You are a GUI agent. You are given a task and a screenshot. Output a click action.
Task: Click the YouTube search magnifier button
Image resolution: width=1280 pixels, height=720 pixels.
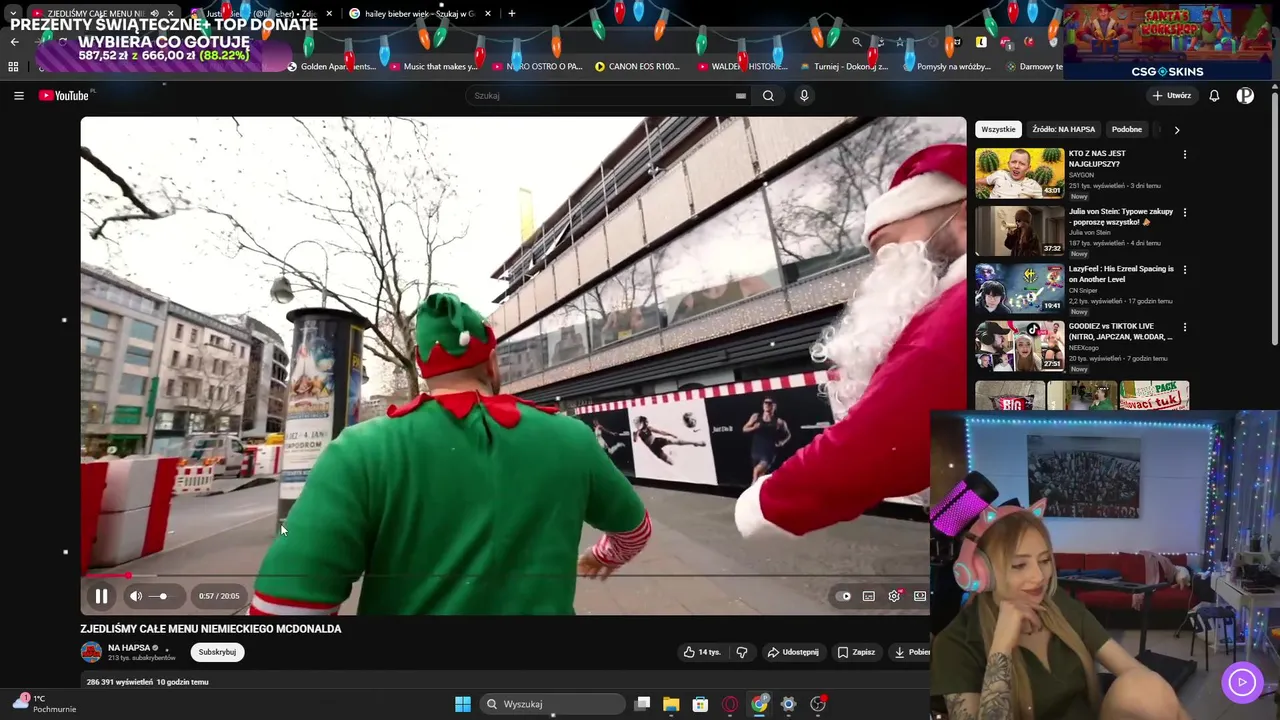click(768, 96)
